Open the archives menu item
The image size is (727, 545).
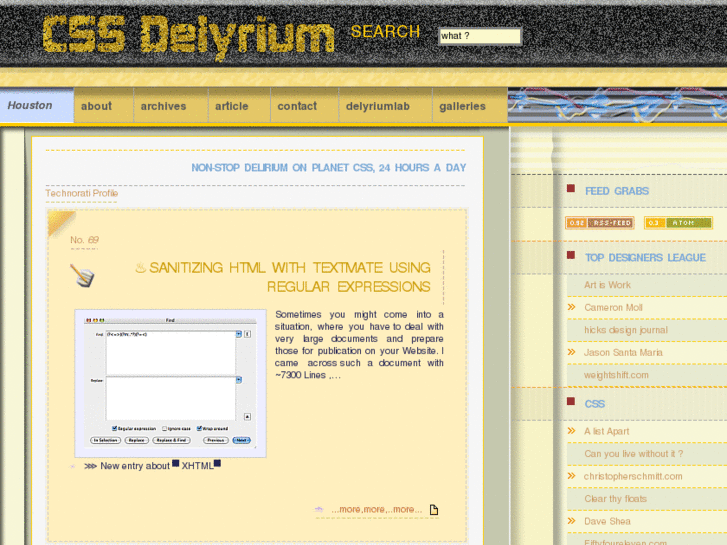(x=171, y=106)
